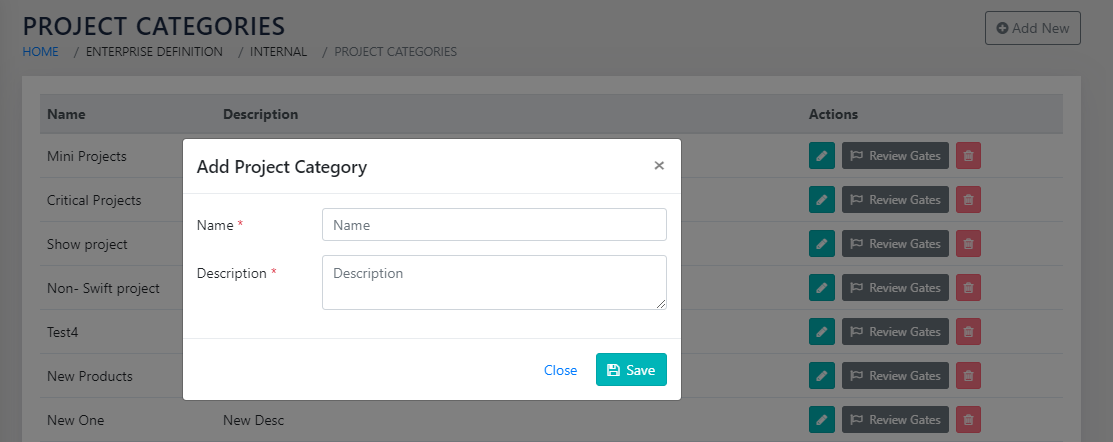The width and height of the screenshot is (1113, 442).
Task: Click the Close link in the dialog footer
Action: click(560, 370)
